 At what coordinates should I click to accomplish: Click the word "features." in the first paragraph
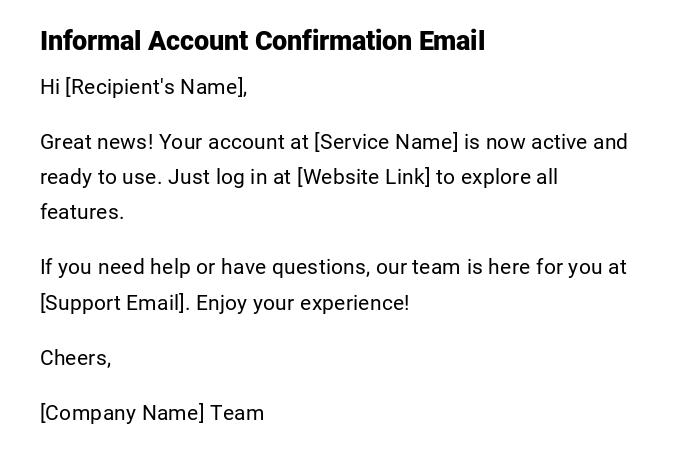tap(82, 212)
